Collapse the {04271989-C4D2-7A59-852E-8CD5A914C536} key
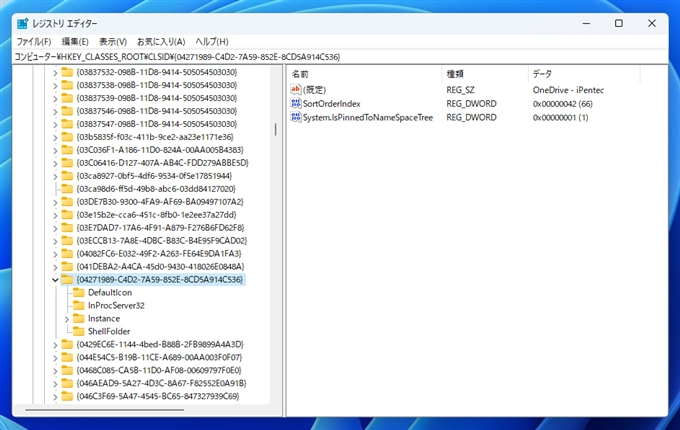 pyautogui.click(x=55, y=280)
